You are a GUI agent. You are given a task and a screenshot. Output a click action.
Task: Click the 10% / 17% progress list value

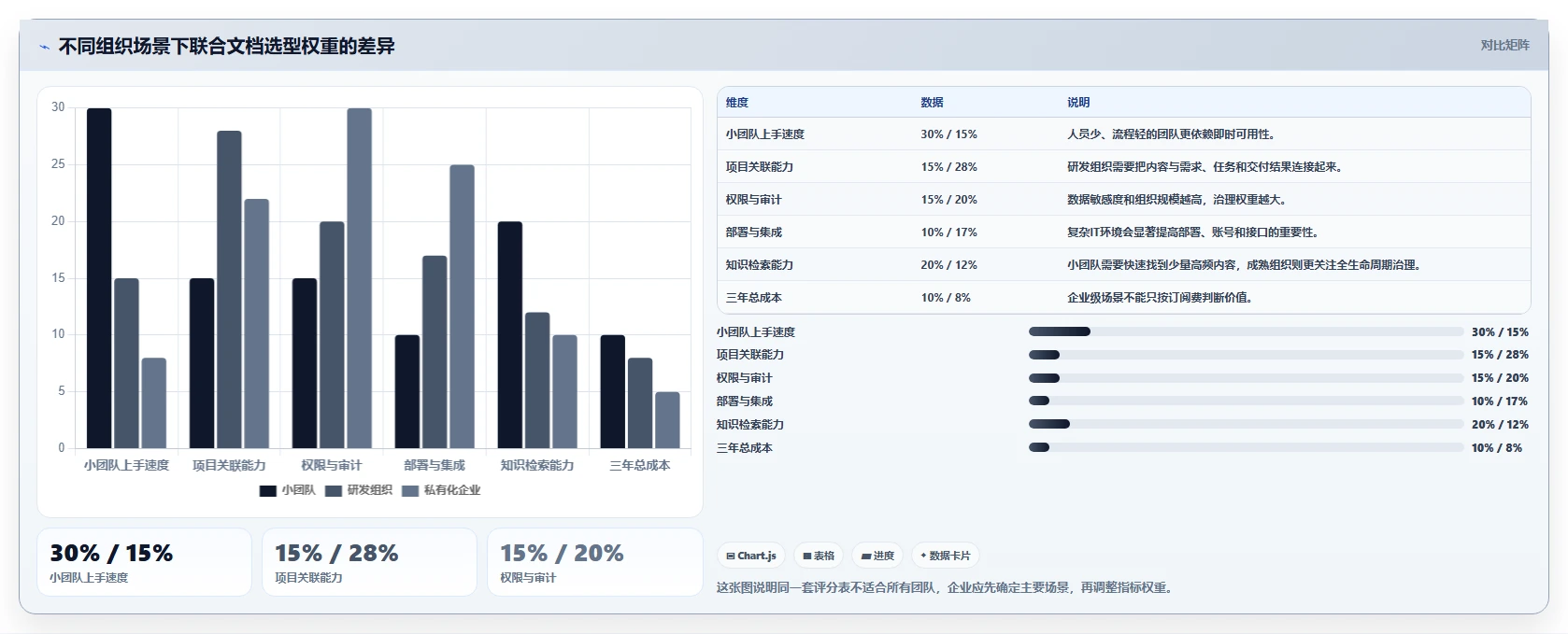coord(1499,402)
